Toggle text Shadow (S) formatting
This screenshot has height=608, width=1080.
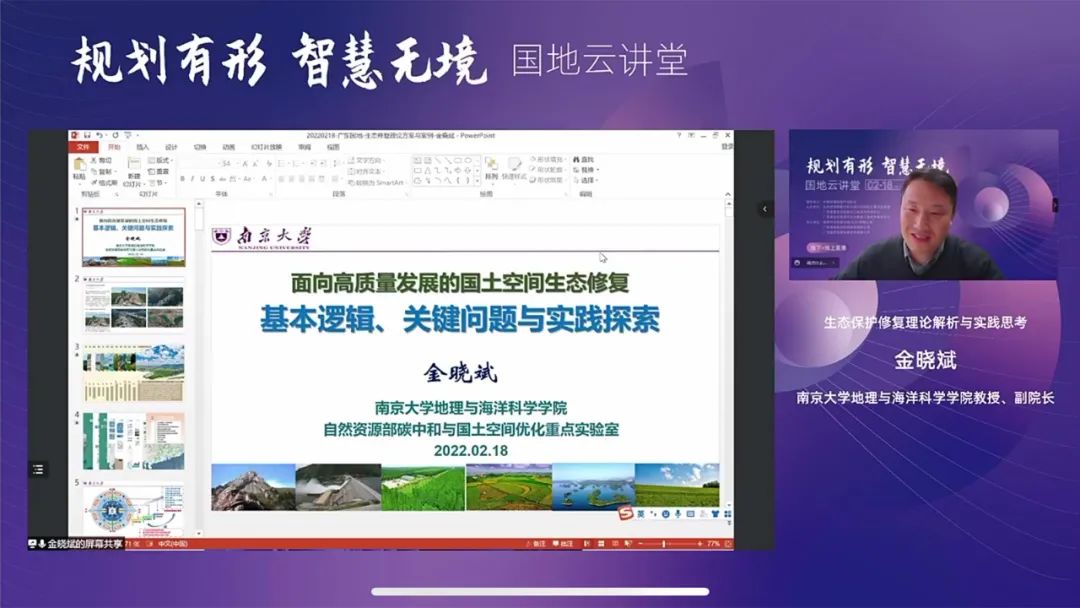[213, 179]
